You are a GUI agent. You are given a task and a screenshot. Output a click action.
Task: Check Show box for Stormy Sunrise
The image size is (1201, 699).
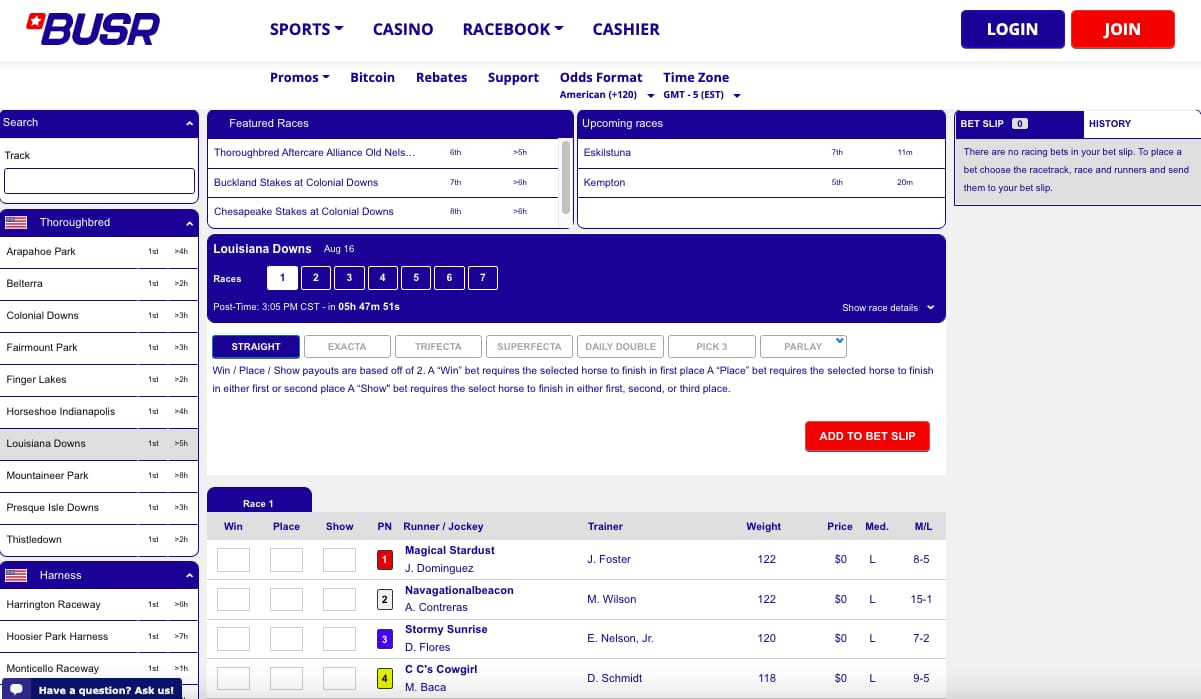(x=339, y=638)
